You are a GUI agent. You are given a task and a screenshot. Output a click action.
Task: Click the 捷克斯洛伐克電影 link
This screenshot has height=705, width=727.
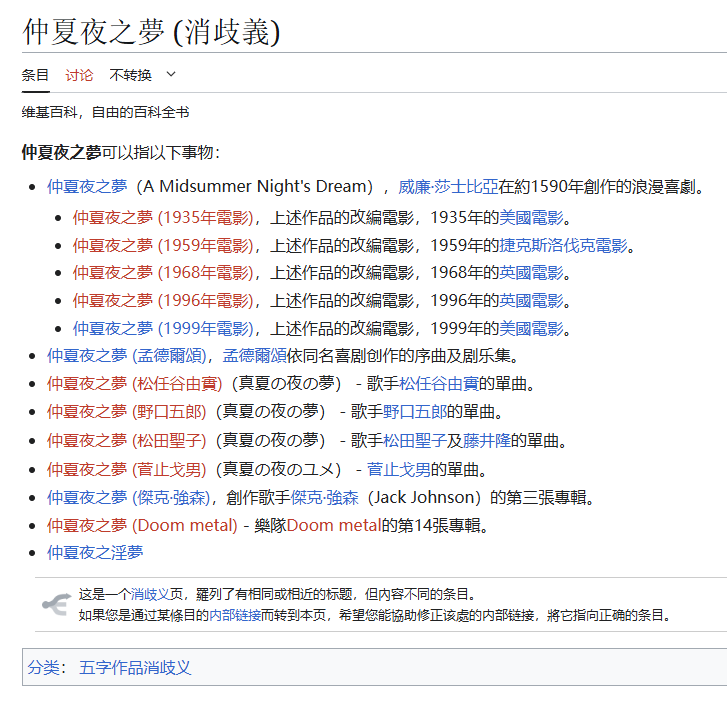563,245
